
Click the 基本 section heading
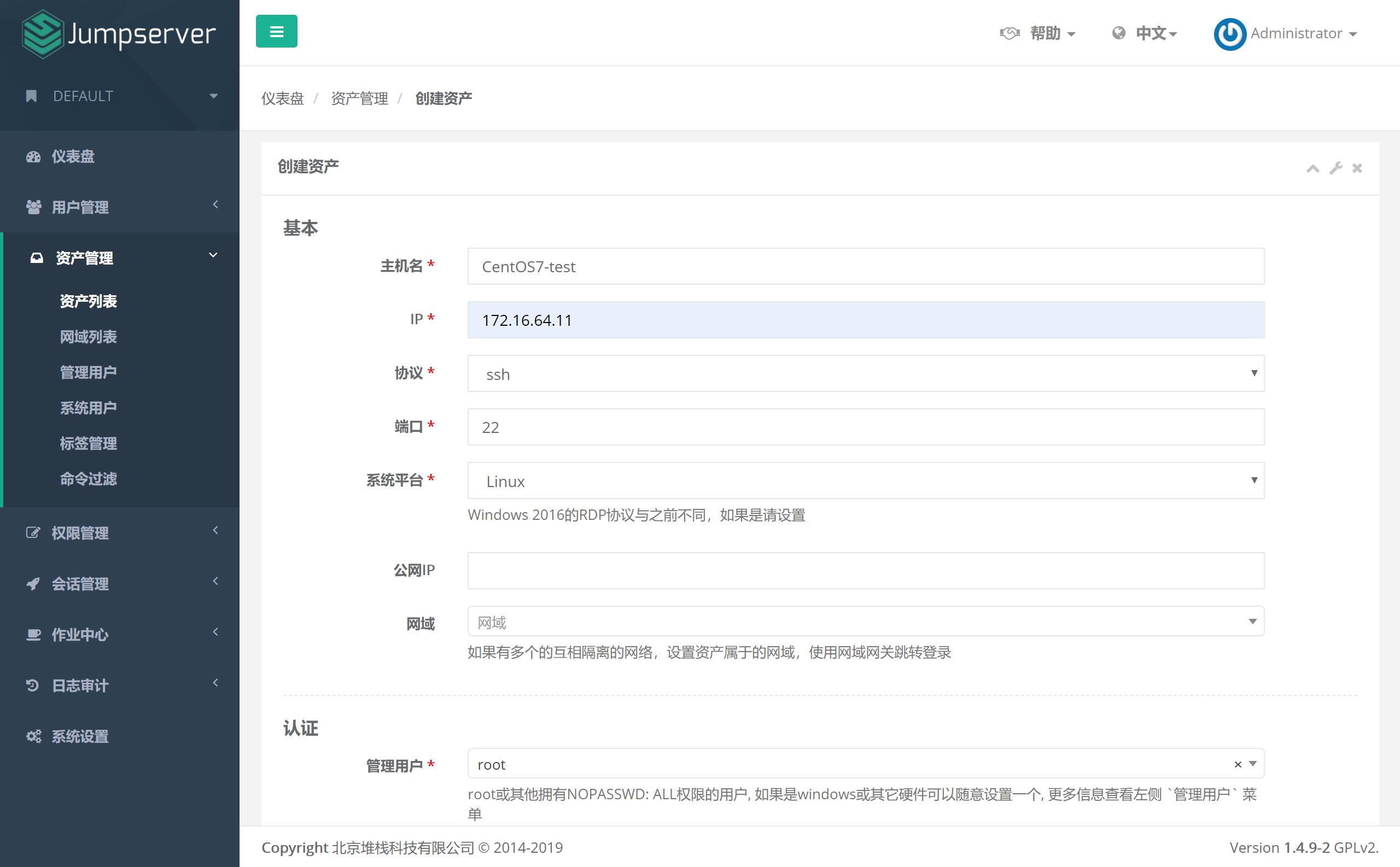pos(300,228)
